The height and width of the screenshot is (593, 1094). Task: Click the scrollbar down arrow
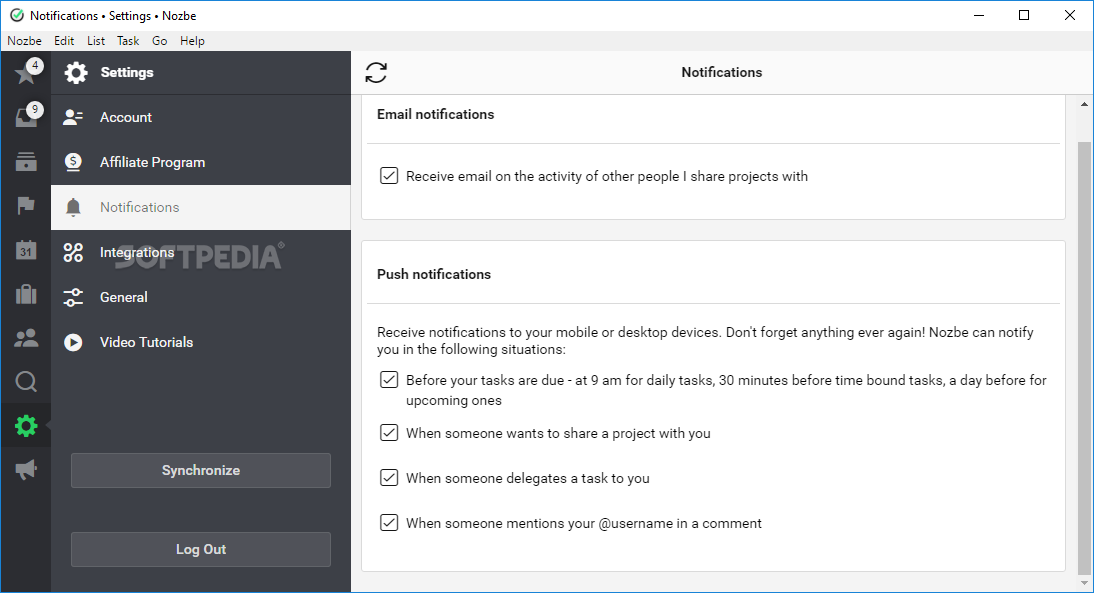pyautogui.click(x=1084, y=583)
